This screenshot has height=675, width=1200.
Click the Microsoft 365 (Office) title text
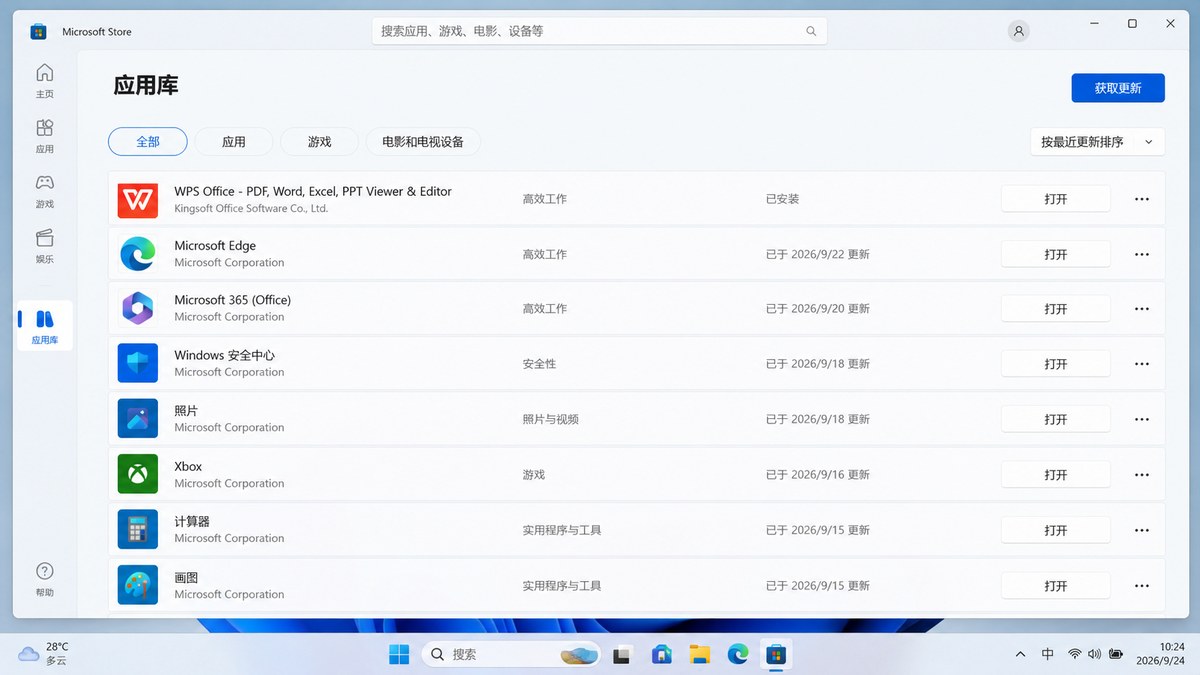[232, 300]
